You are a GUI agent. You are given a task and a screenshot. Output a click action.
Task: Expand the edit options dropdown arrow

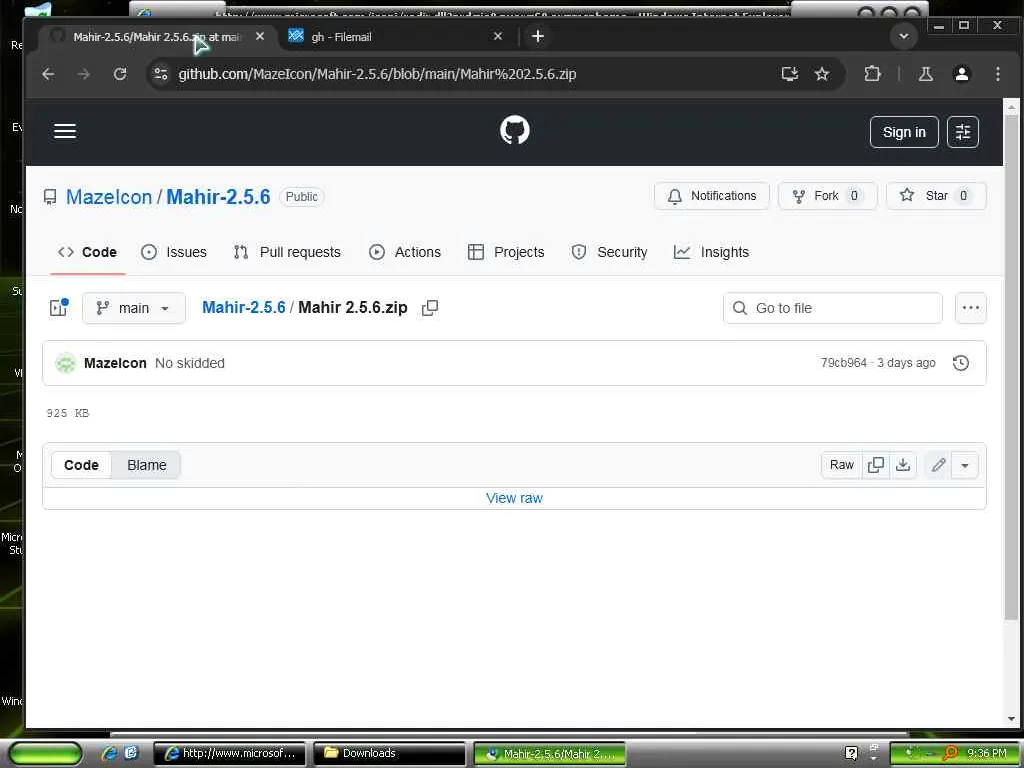(965, 465)
